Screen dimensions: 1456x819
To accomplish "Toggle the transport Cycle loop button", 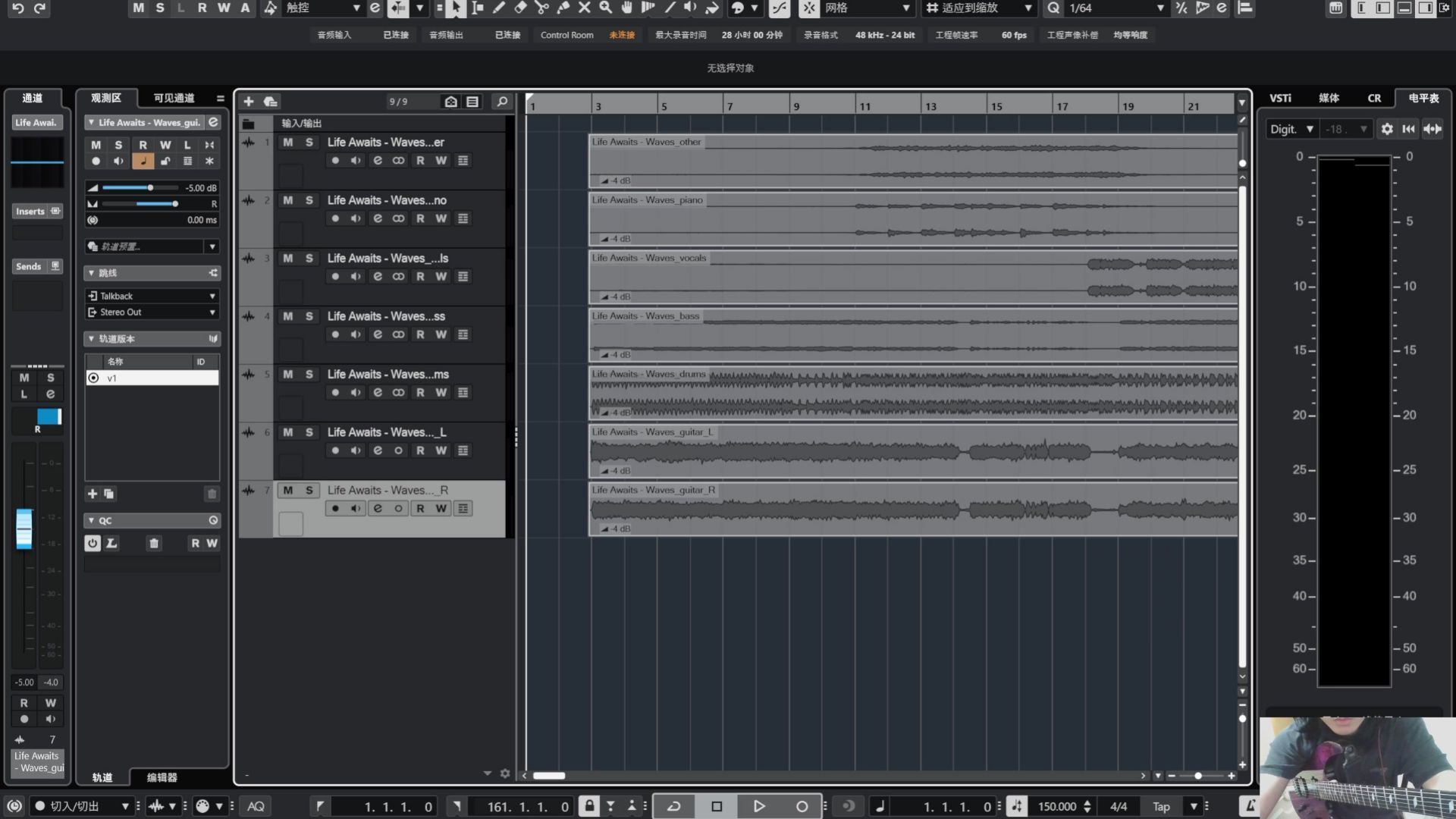I will click(x=673, y=806).
